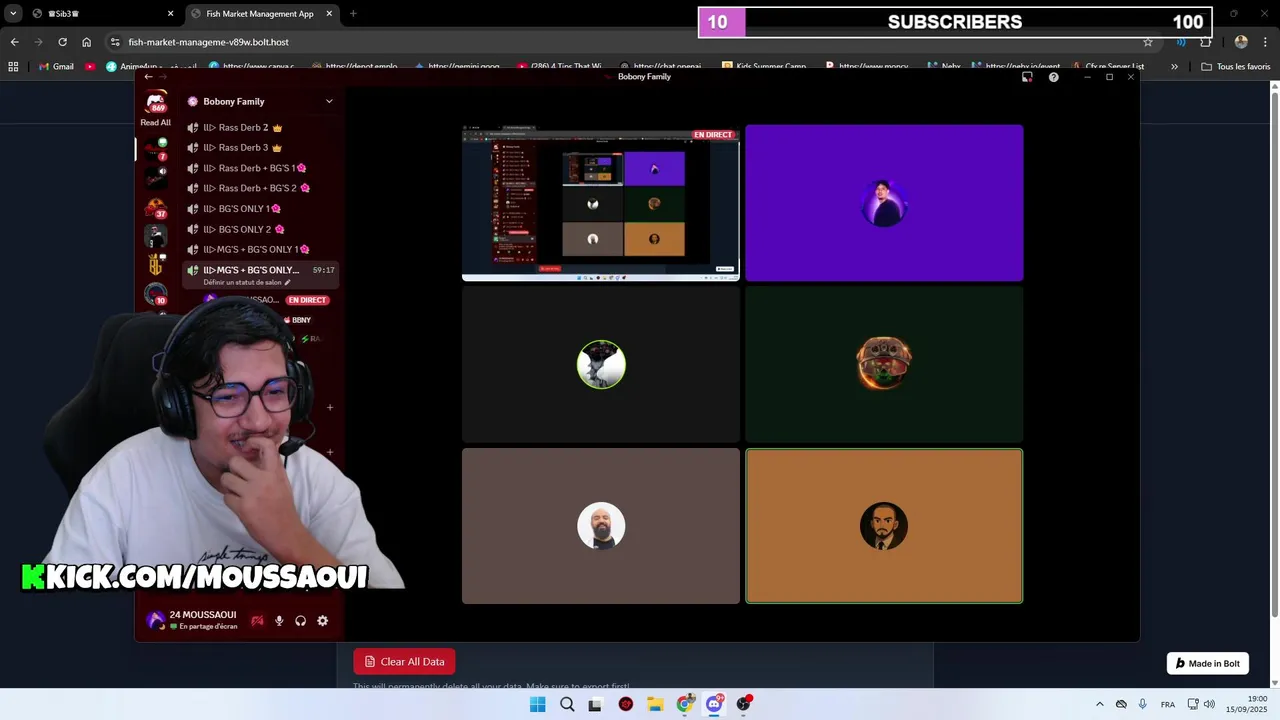Open Kids Summer Camp bookmark
The width and height of the screenshot is (1280, 720).
(764, 67)
